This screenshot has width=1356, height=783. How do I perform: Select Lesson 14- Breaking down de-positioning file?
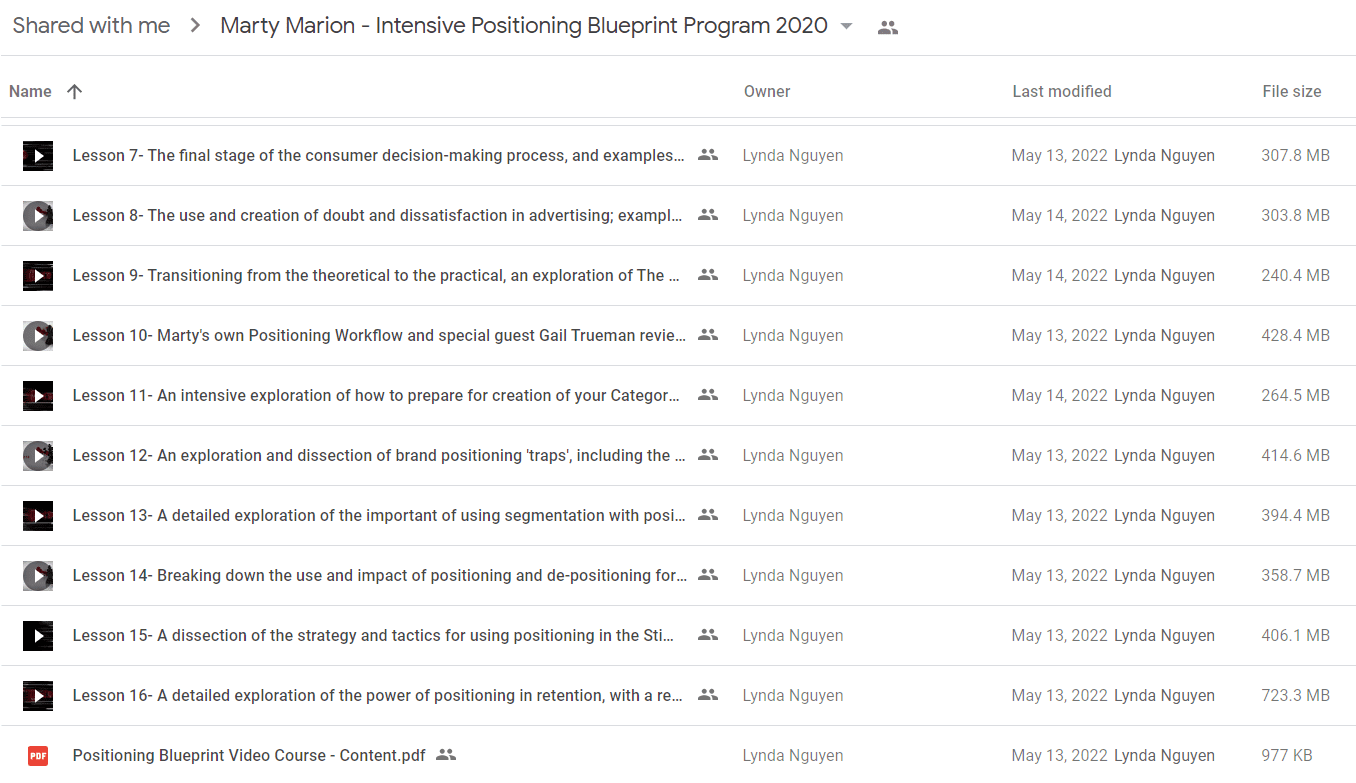click(379, 575)
